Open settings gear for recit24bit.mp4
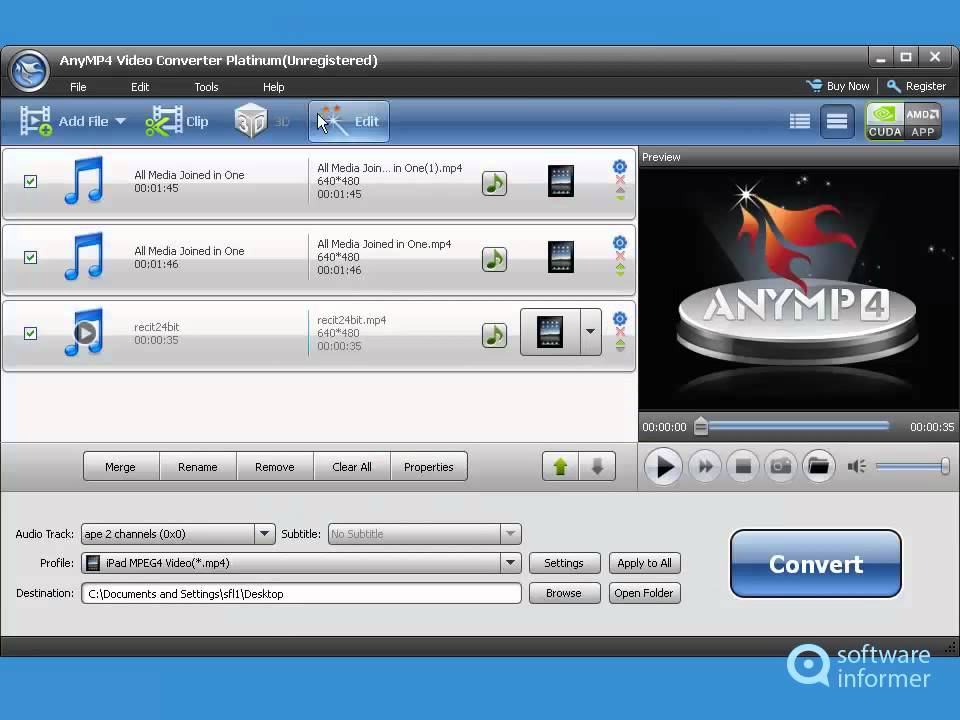The height and width of the screenshot is (720, 960). coord(620,318)
